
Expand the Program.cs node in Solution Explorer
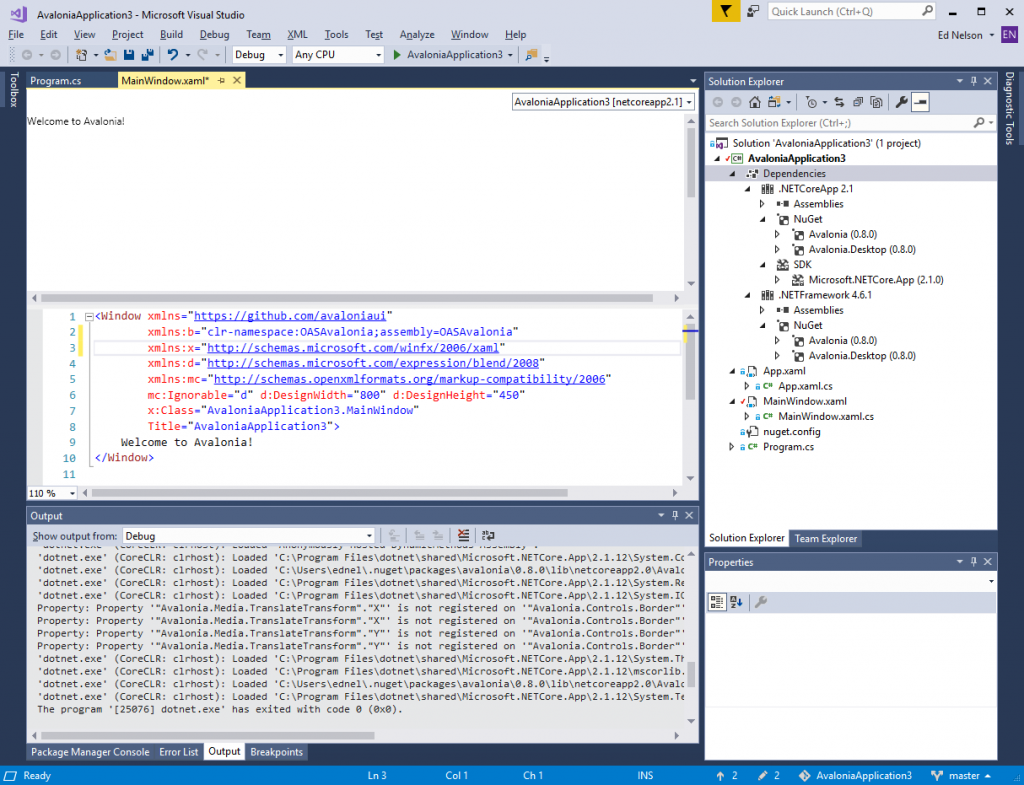tap(732, 447)
